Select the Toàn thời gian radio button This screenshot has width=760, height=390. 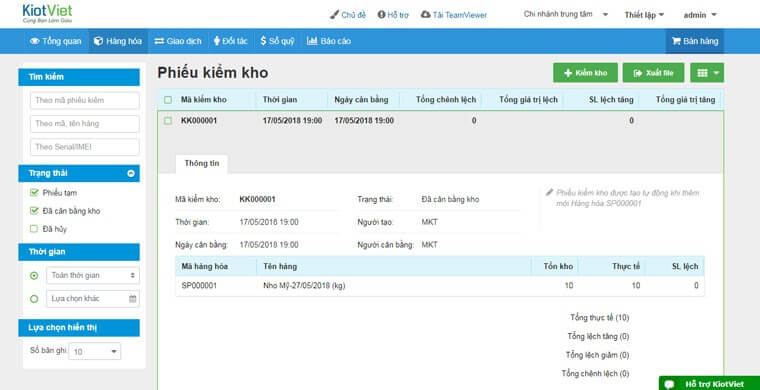click(x=34, y=275)
